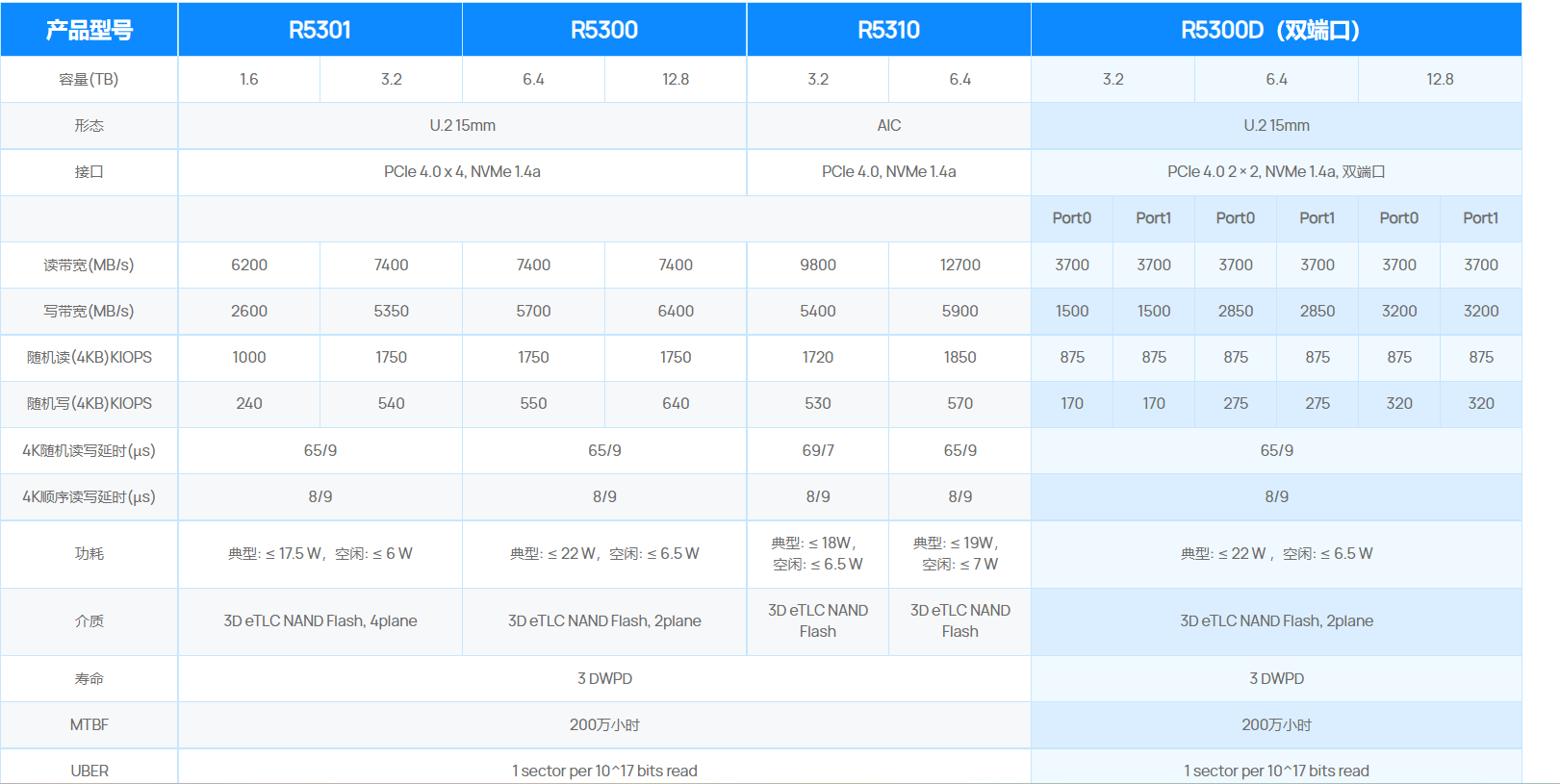Screen dimensions: 1560x784
Task: Select the R5300 column header
Action: coord(603,30)
